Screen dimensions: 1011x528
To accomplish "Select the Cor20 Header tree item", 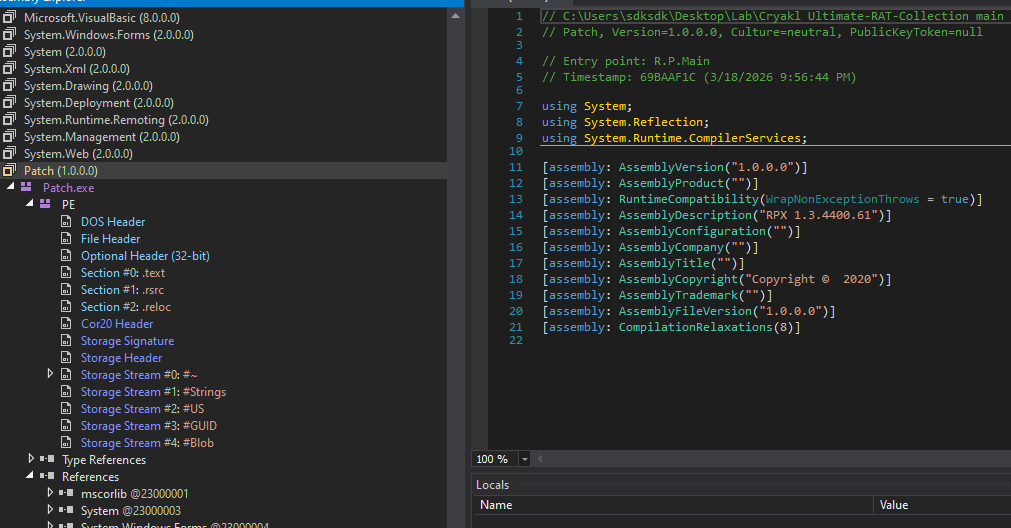I will (x=117, y=324).
